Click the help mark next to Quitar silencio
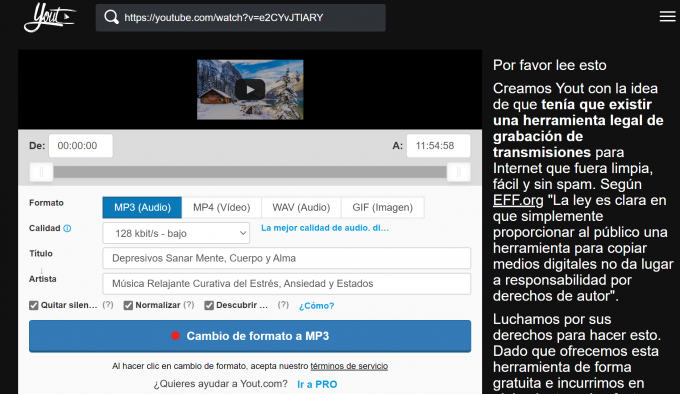 tap(108, 305)
